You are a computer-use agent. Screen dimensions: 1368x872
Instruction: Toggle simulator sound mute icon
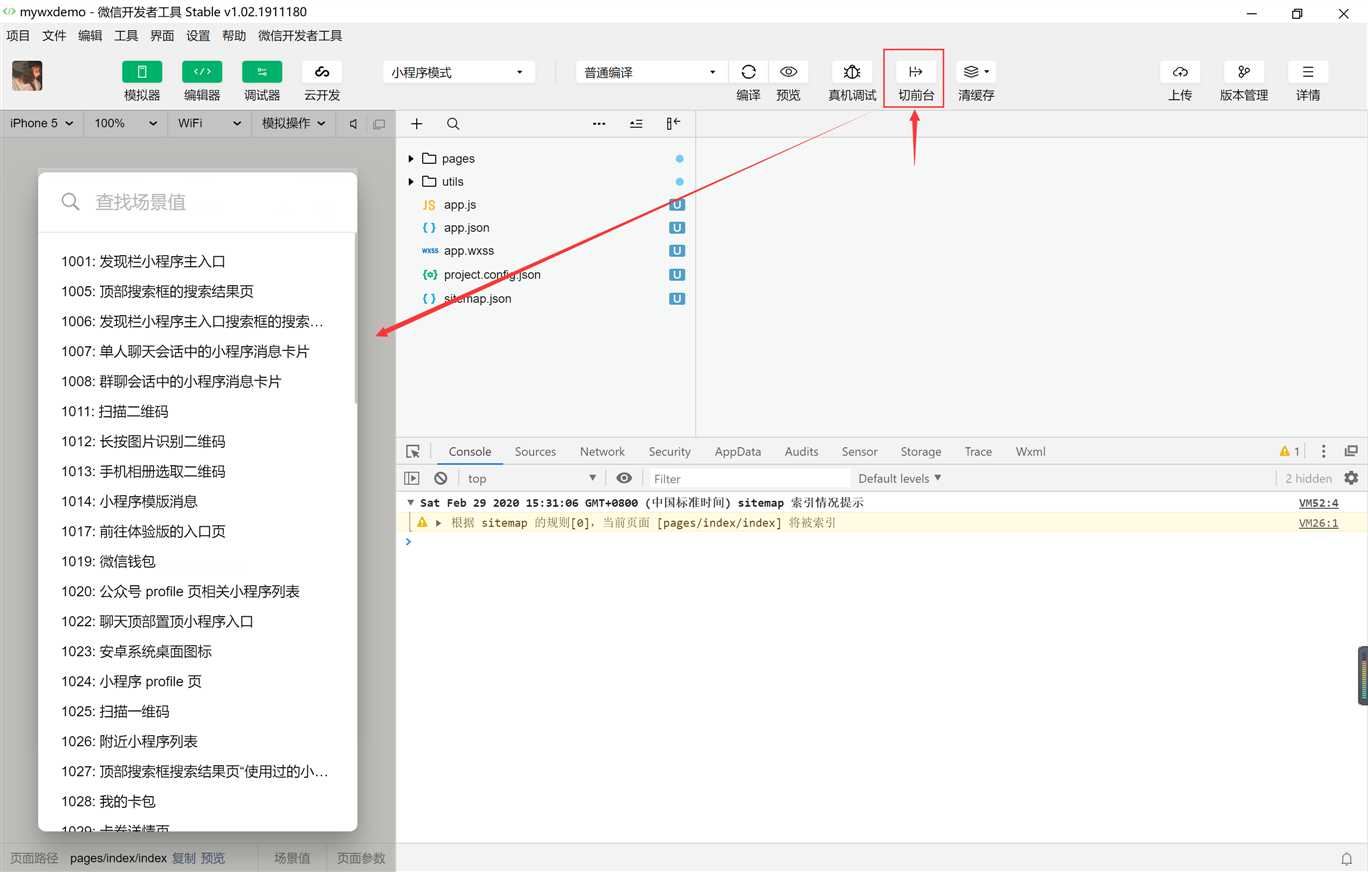point(353,124)
